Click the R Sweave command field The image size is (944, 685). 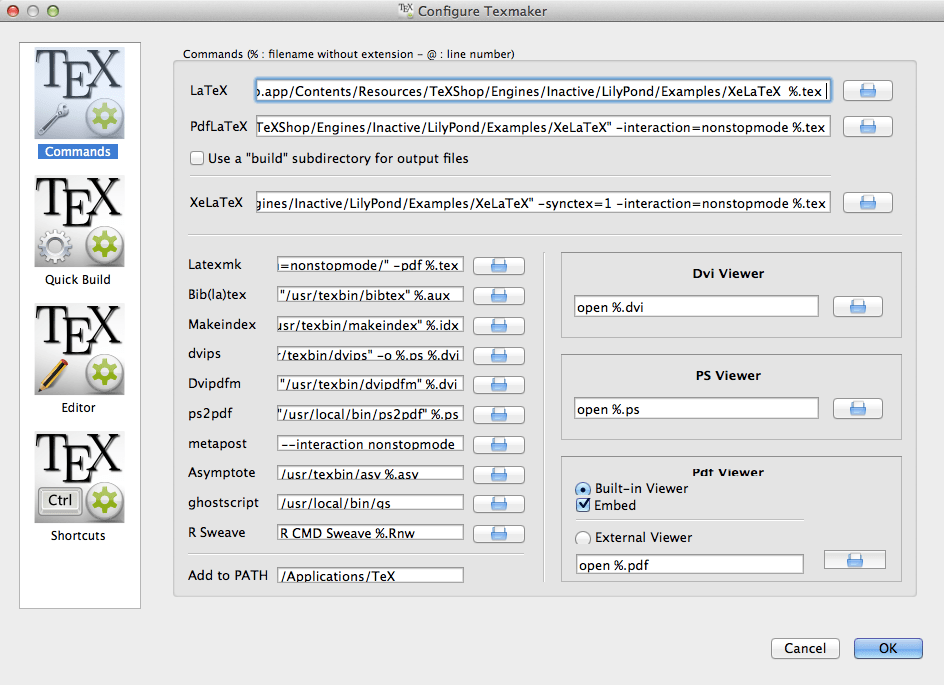click(x=370, y=533)
